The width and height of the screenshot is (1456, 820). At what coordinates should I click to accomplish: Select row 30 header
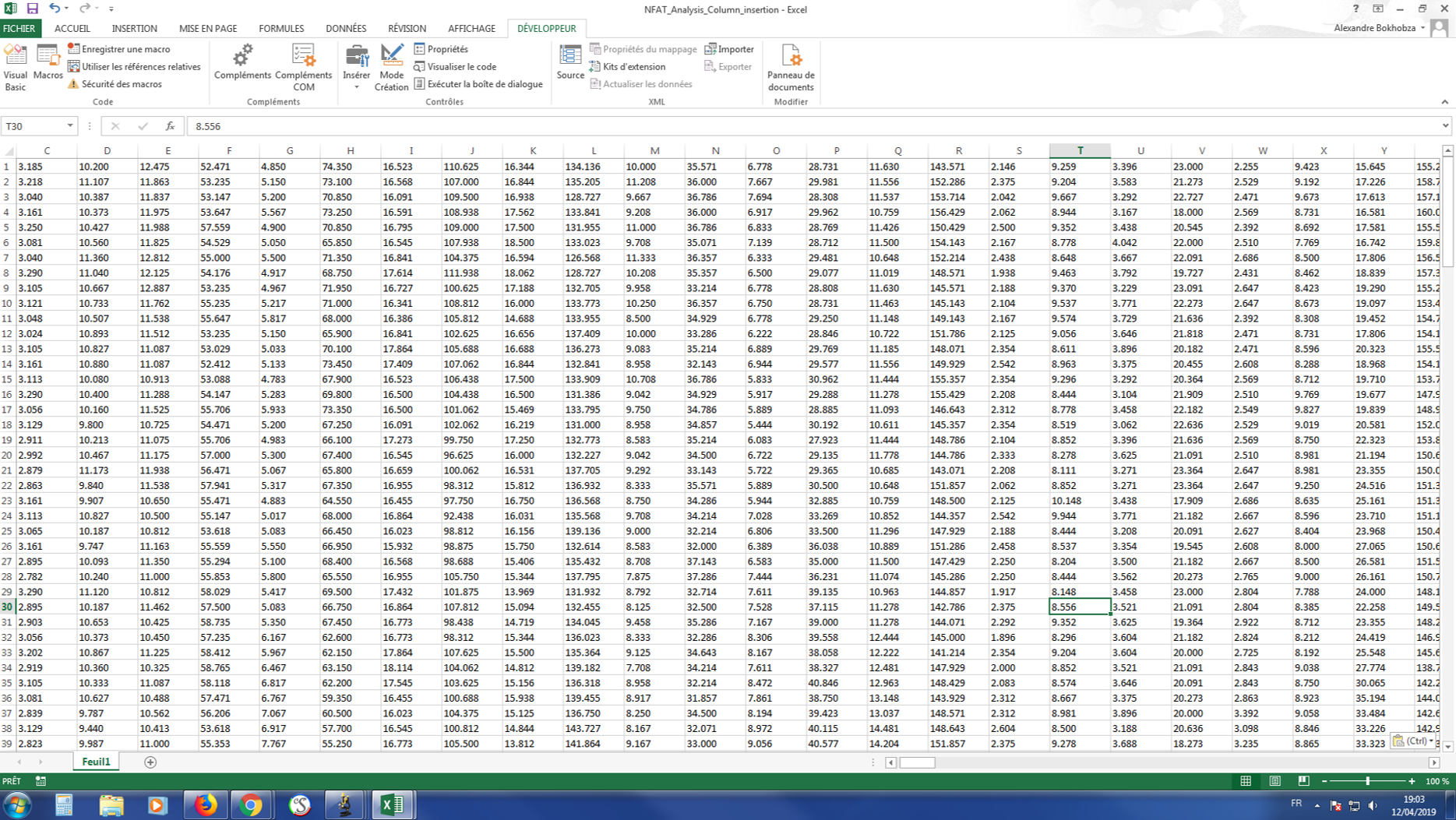click(8, 607)
